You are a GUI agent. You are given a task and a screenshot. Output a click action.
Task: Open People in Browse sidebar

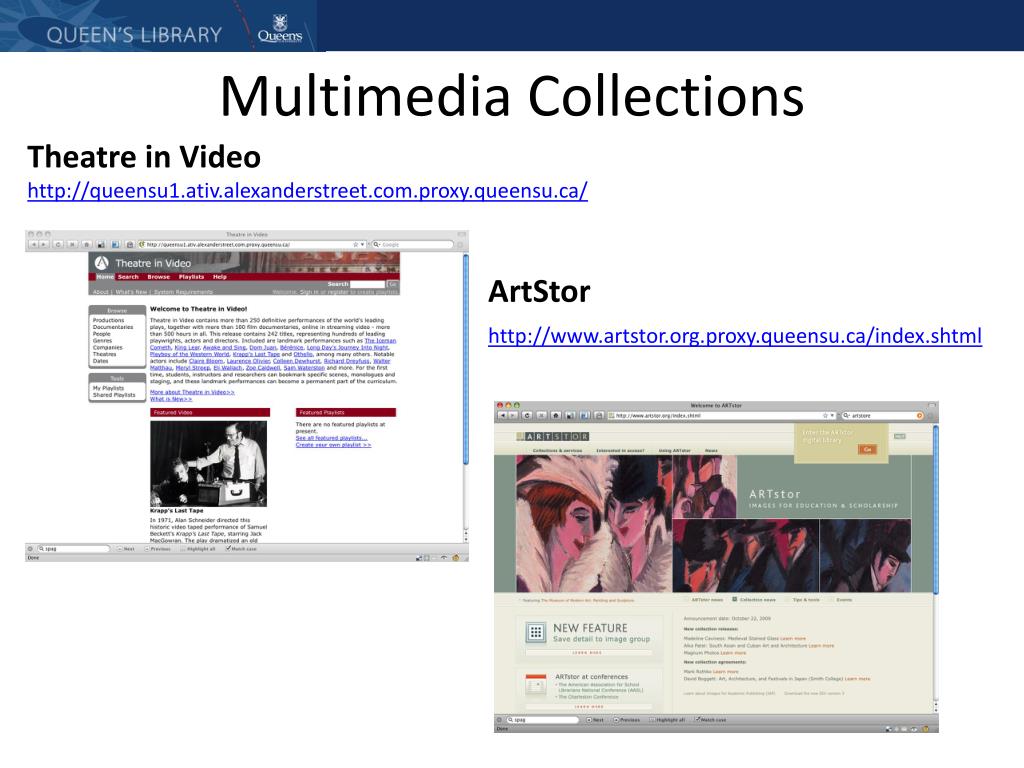click(102, 334)
